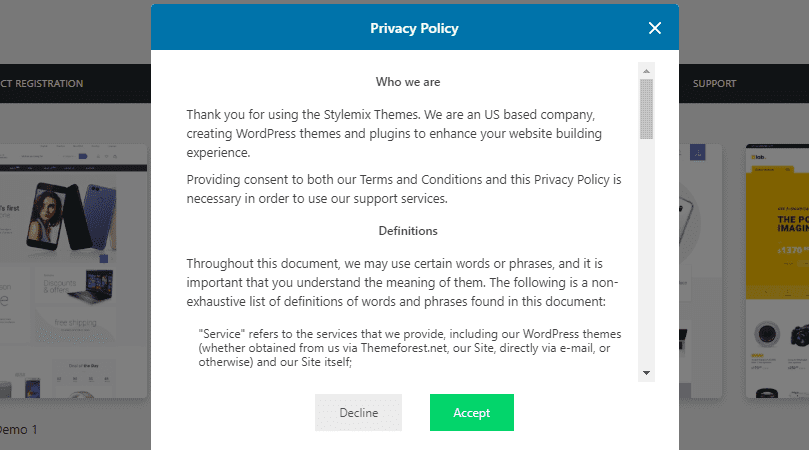
Task: Click the Stylemix Themes intro paragraph
Action: pos(405,133)
